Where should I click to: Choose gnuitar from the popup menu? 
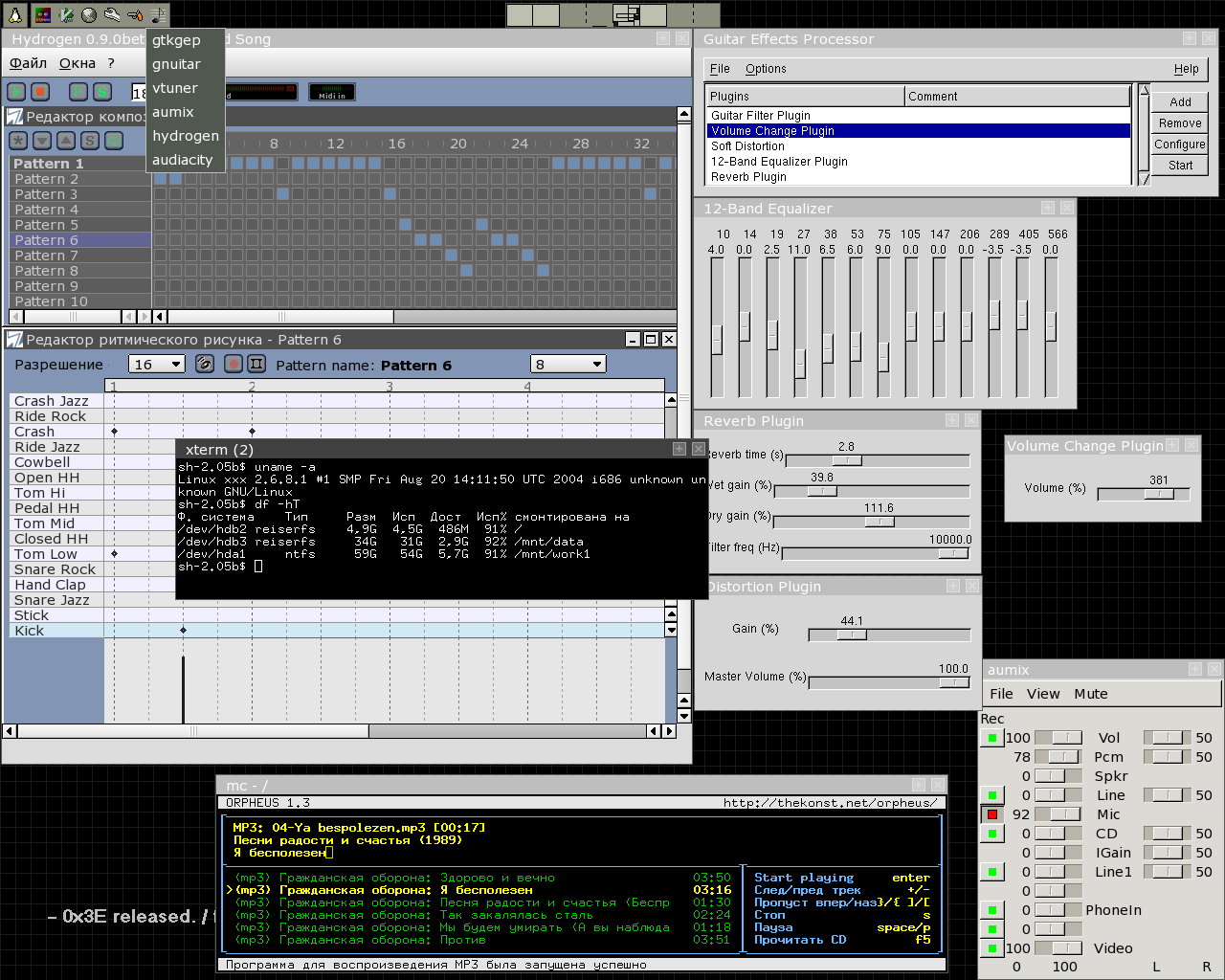coord(186,64)
